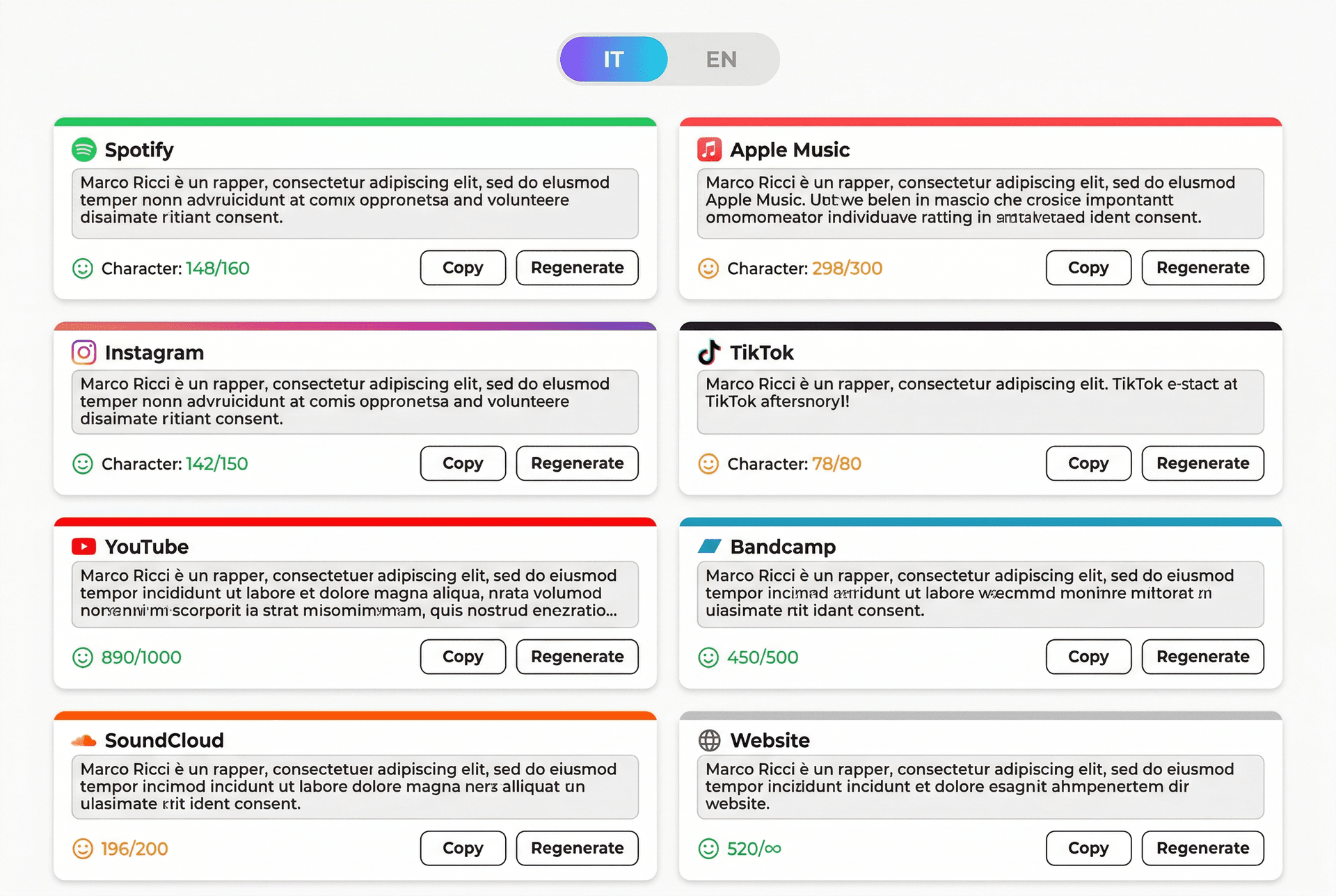The height and width of the screenshot is (896, 1336).
Task: Click the Bandcamp icon
Action: tap(710, 546)
